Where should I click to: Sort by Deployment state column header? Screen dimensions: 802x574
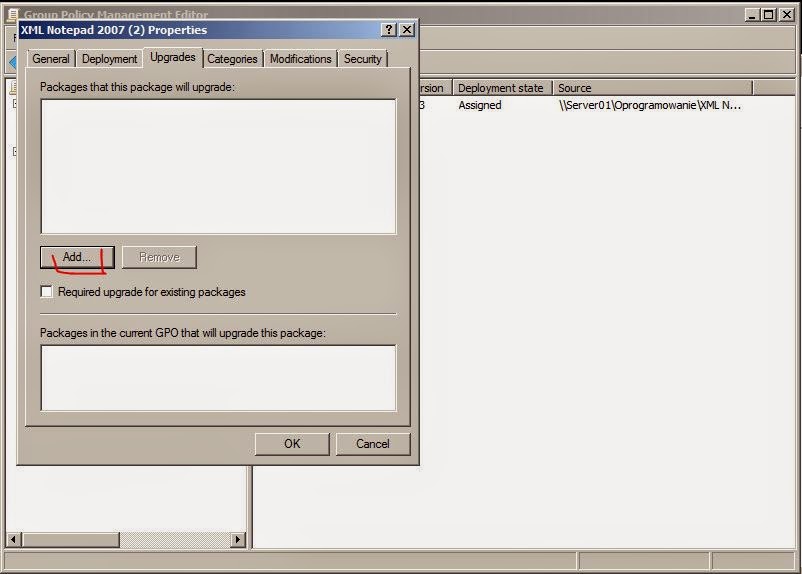point(502,88)
